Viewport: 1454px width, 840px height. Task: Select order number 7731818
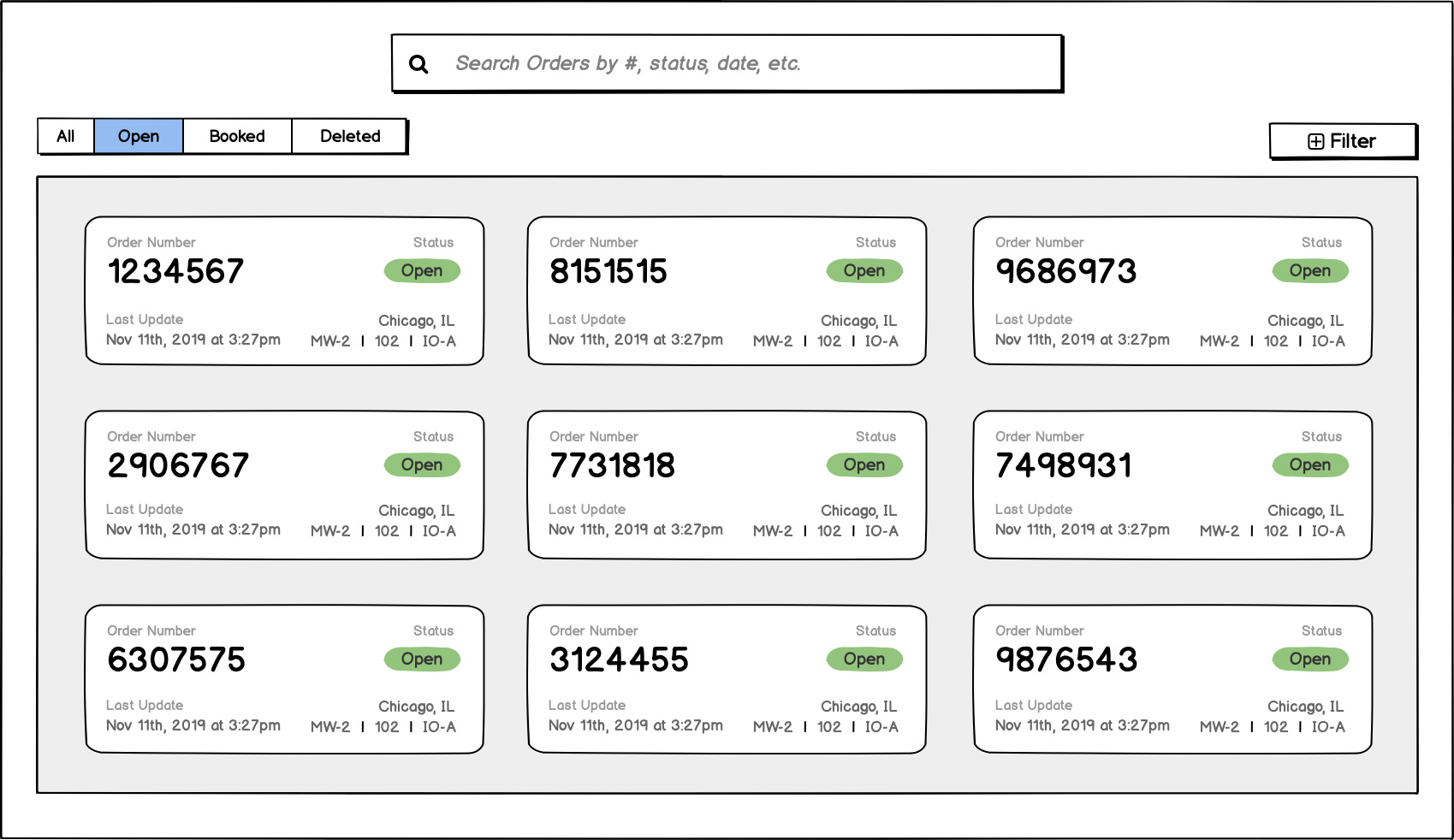(613, 466)
